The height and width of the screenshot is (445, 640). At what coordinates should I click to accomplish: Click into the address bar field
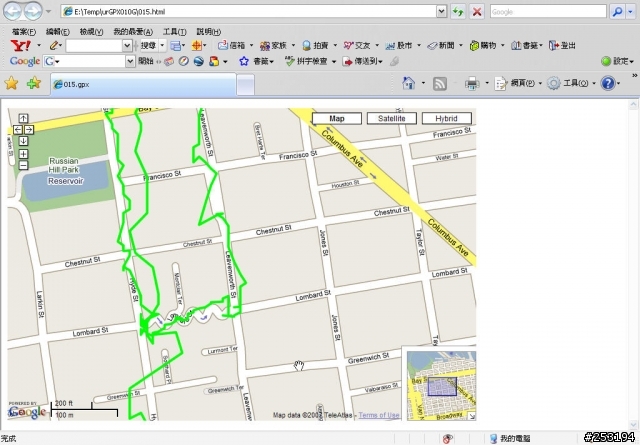(x=249, y=11)
